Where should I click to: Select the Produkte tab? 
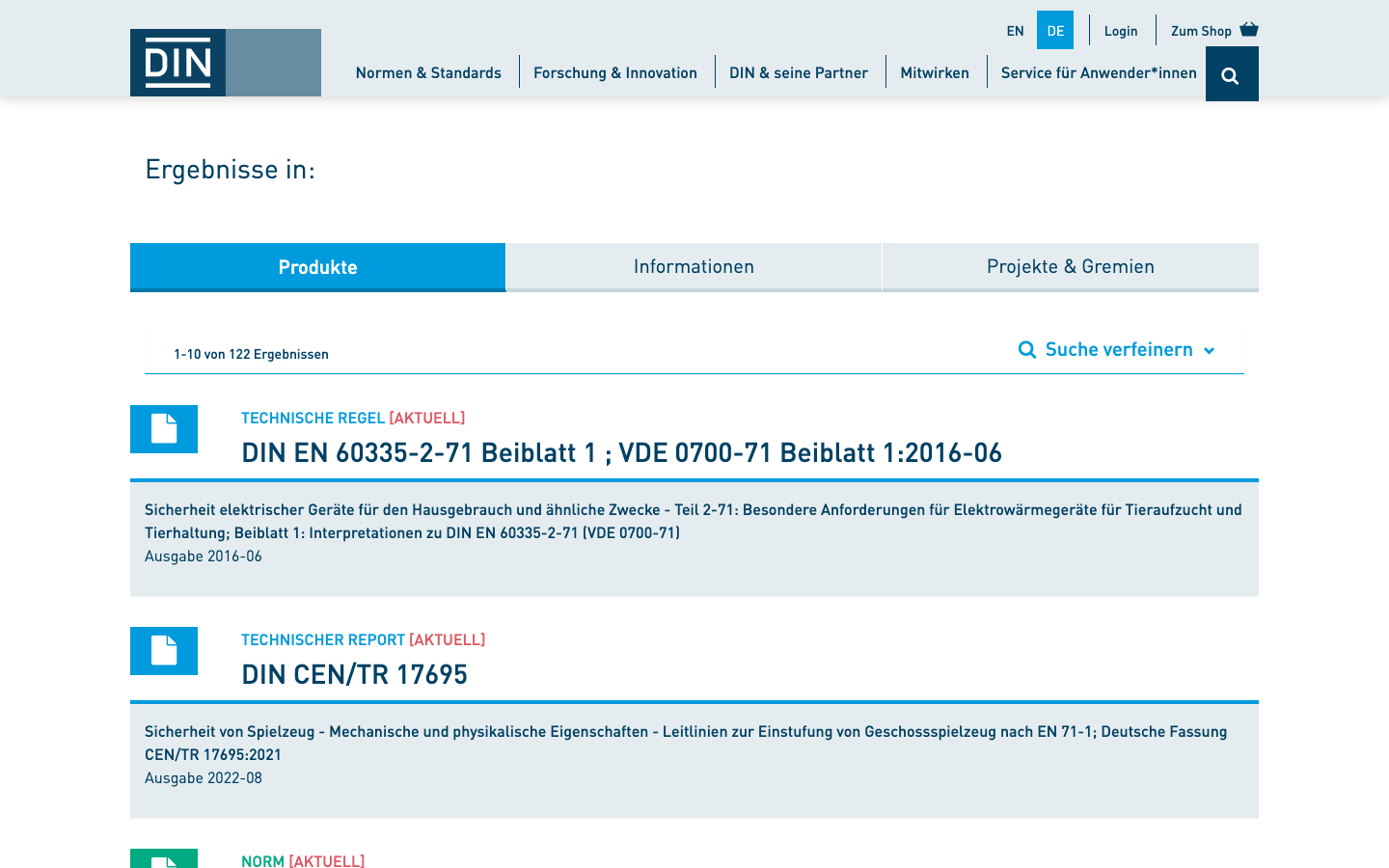point(318,267)
